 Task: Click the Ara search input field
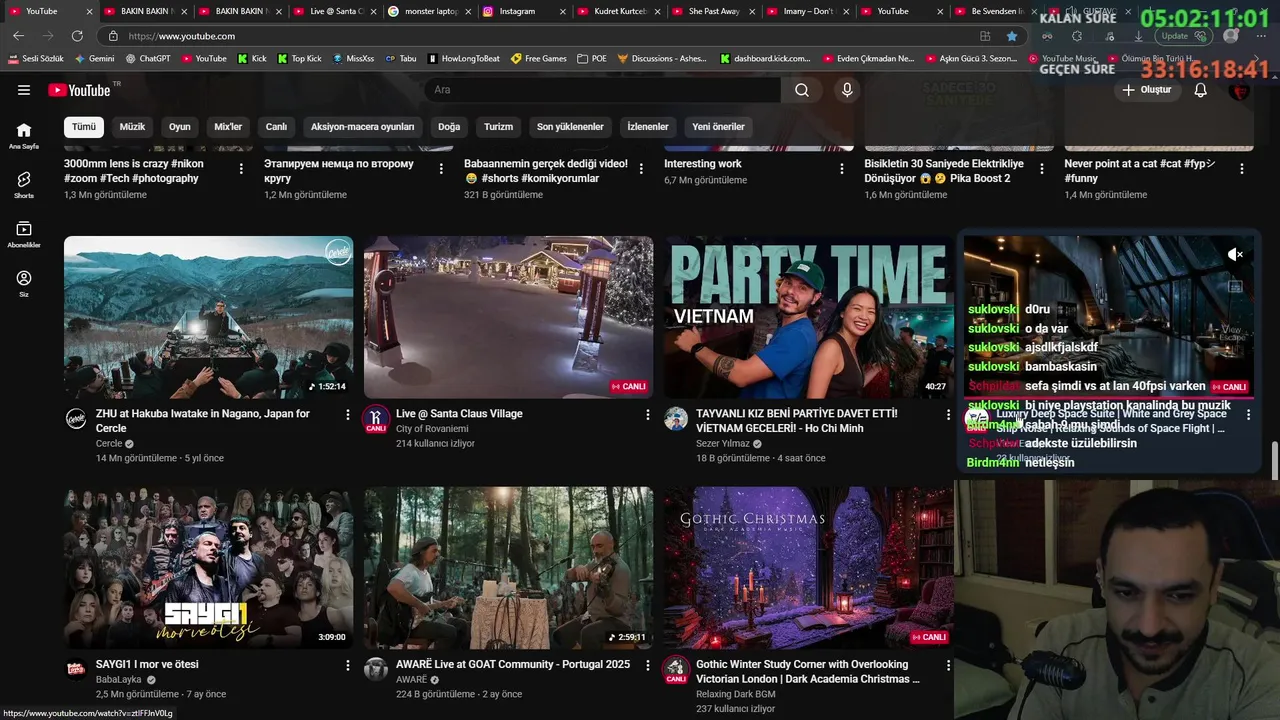point(603,90)
